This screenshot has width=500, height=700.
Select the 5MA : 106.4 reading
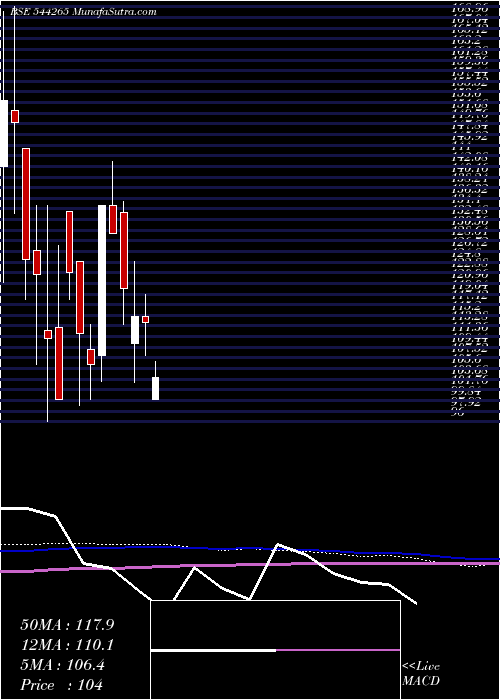pos(63,665)
